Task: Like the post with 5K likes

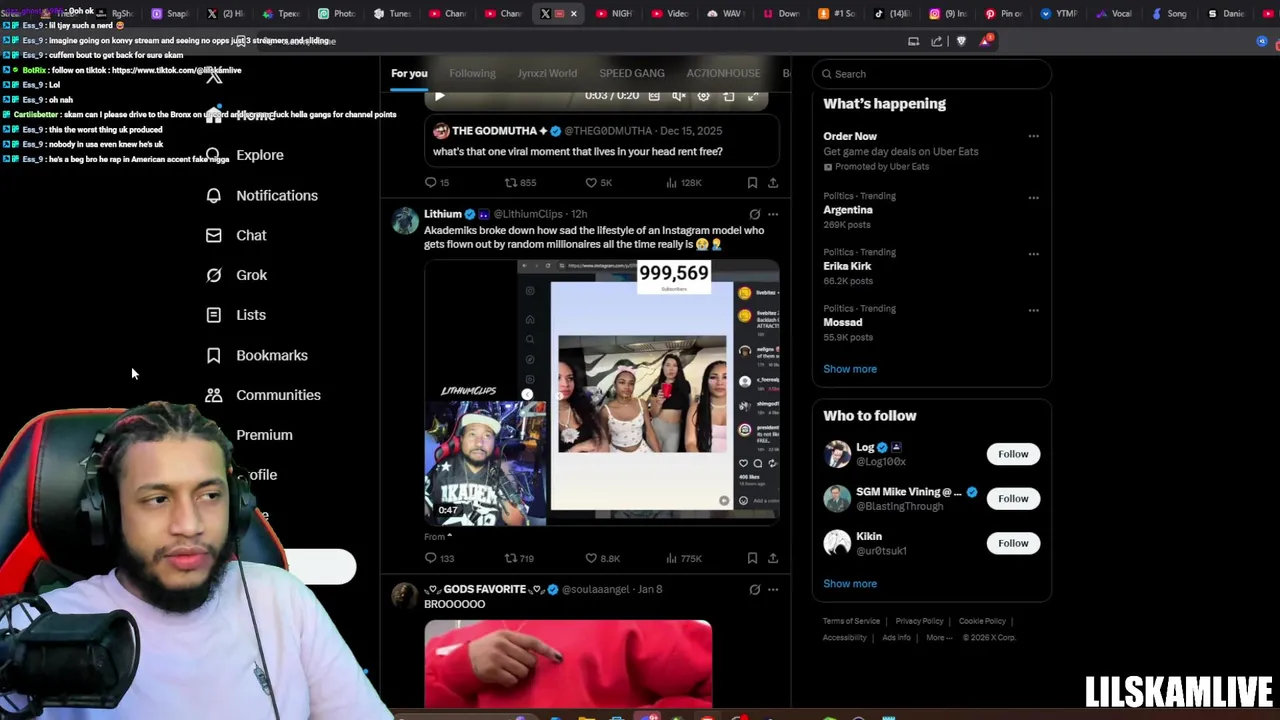Action: pos(598,183)
